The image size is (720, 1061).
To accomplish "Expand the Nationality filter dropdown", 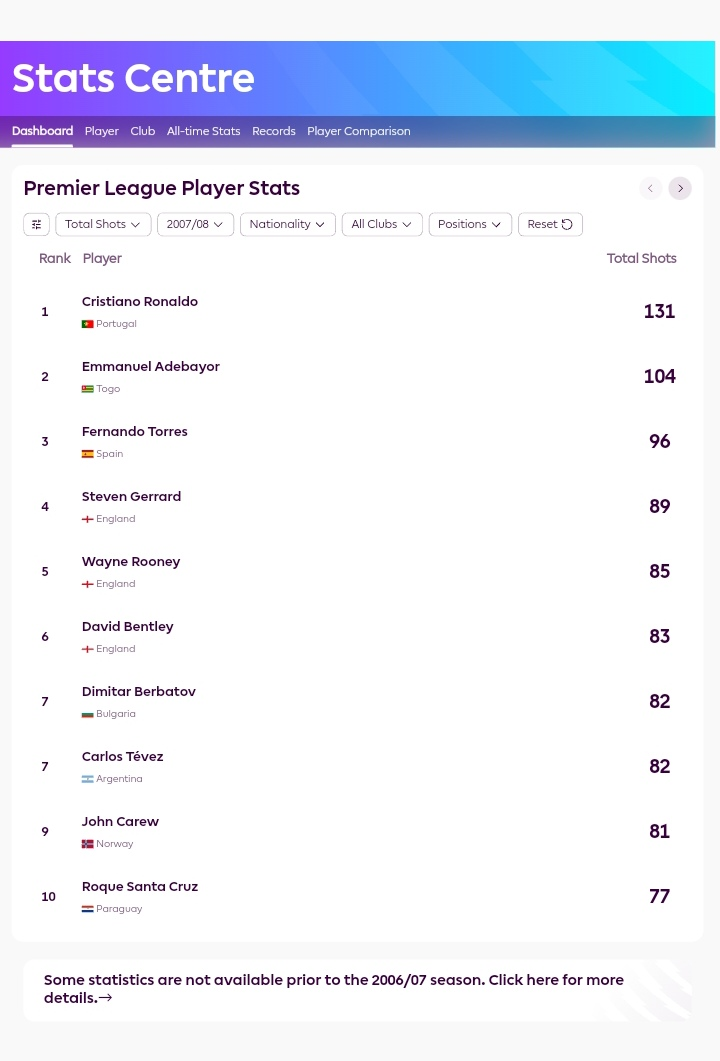I will (288, 224).
